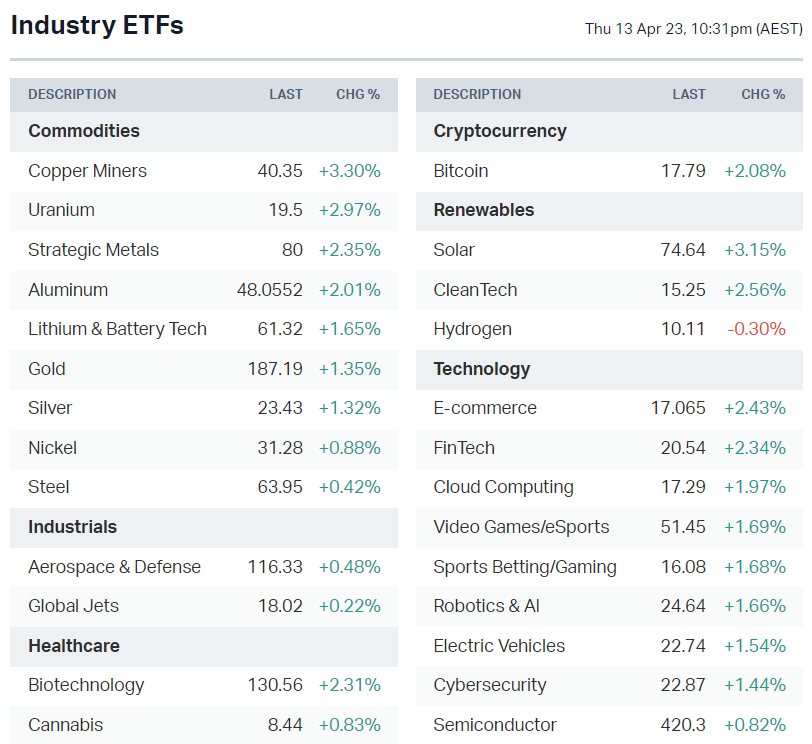Click the Semiconductor ETF row

(x=495, y=725)
